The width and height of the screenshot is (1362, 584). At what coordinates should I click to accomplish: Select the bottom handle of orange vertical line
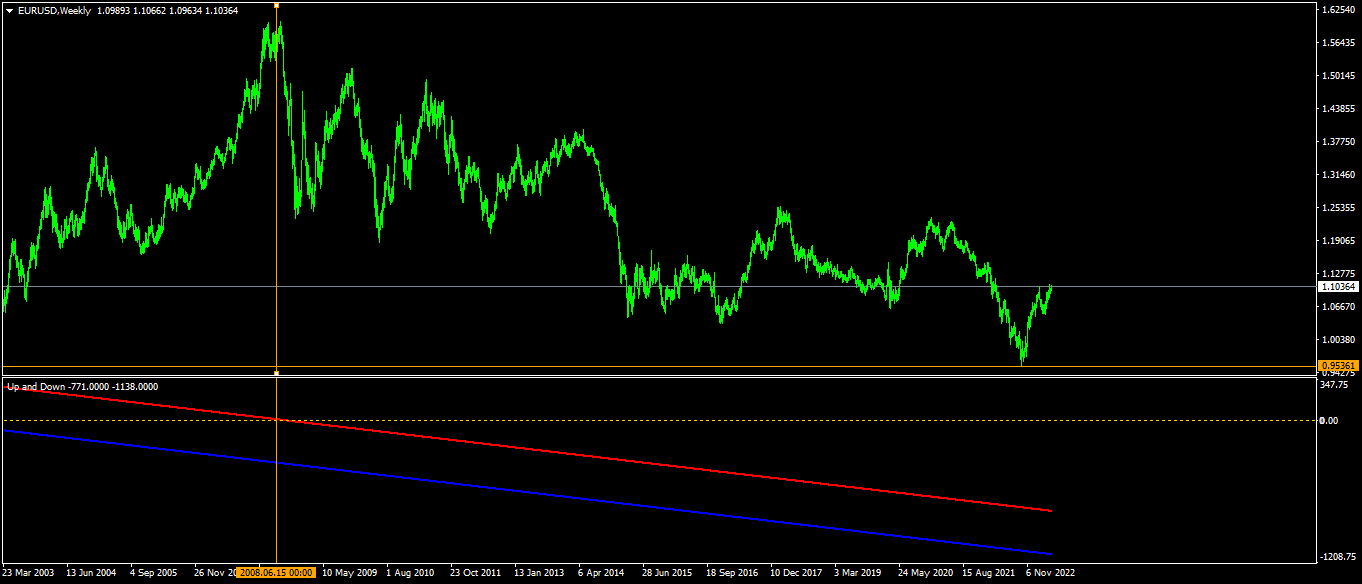(x=276, y=373)
